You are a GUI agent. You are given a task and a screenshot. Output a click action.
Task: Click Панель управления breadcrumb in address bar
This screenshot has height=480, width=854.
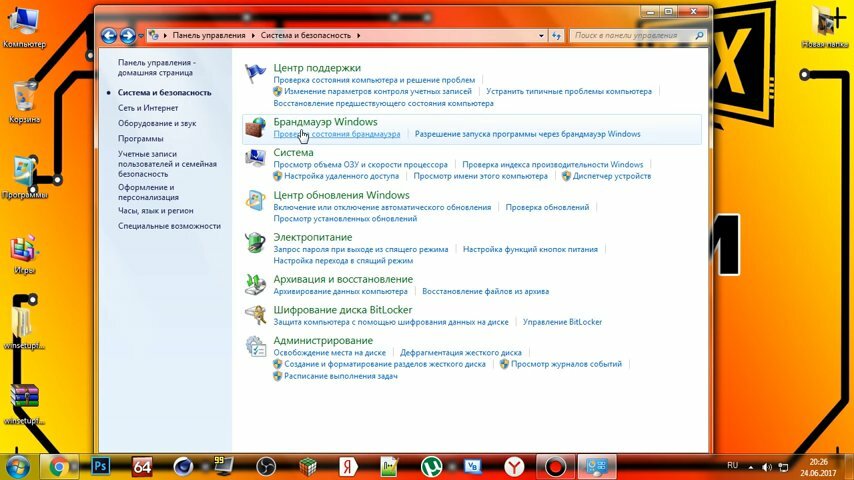[209, 35]
